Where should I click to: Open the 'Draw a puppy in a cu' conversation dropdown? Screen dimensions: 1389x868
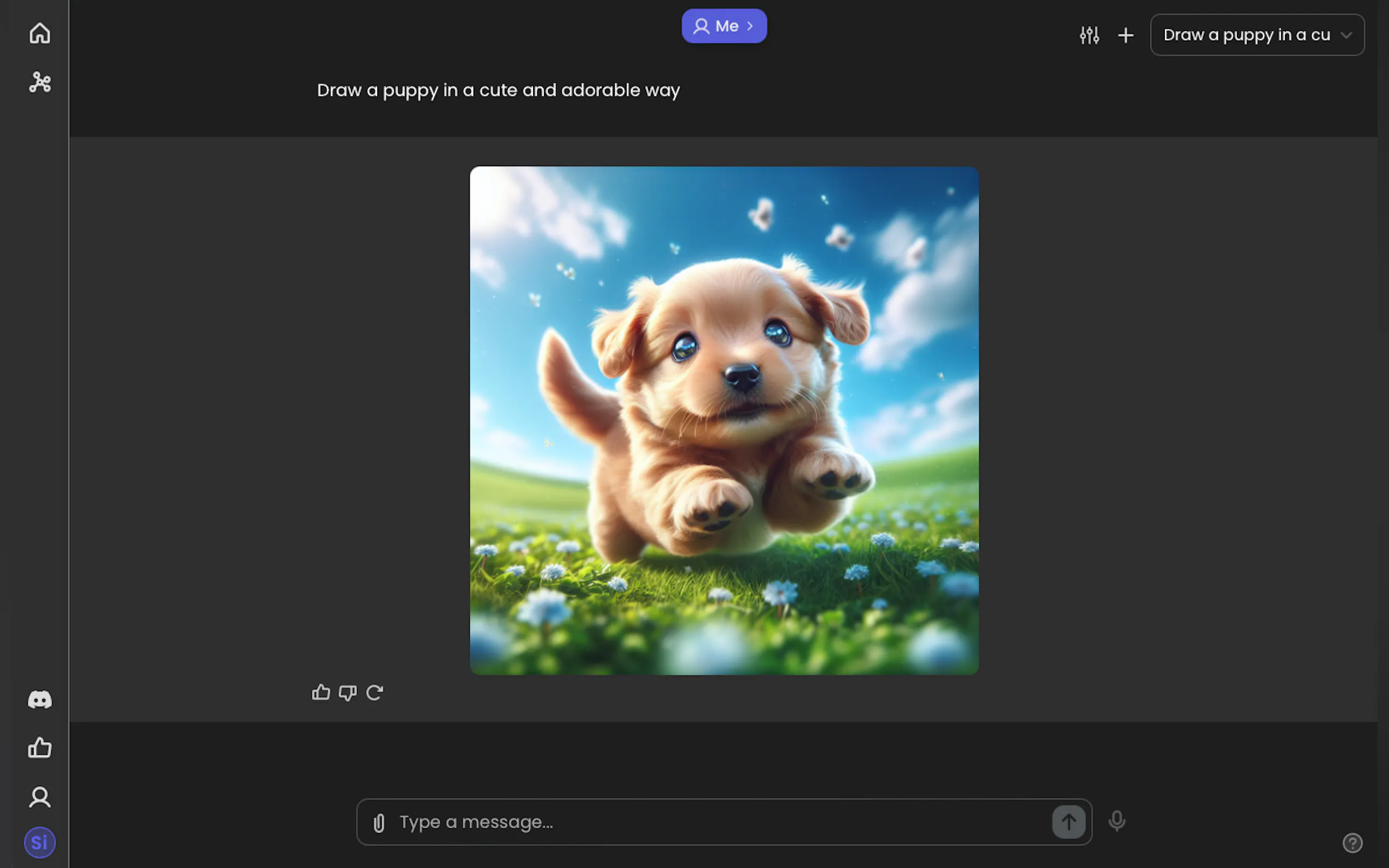click(1256, 35)
